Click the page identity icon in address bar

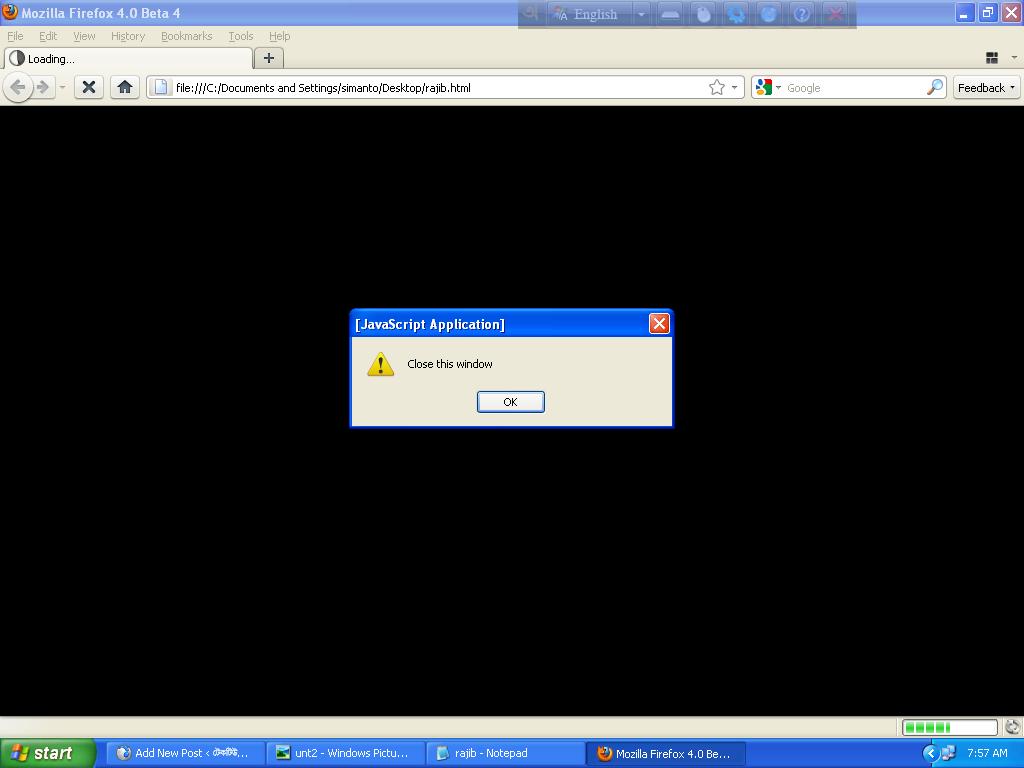(160, 87)
